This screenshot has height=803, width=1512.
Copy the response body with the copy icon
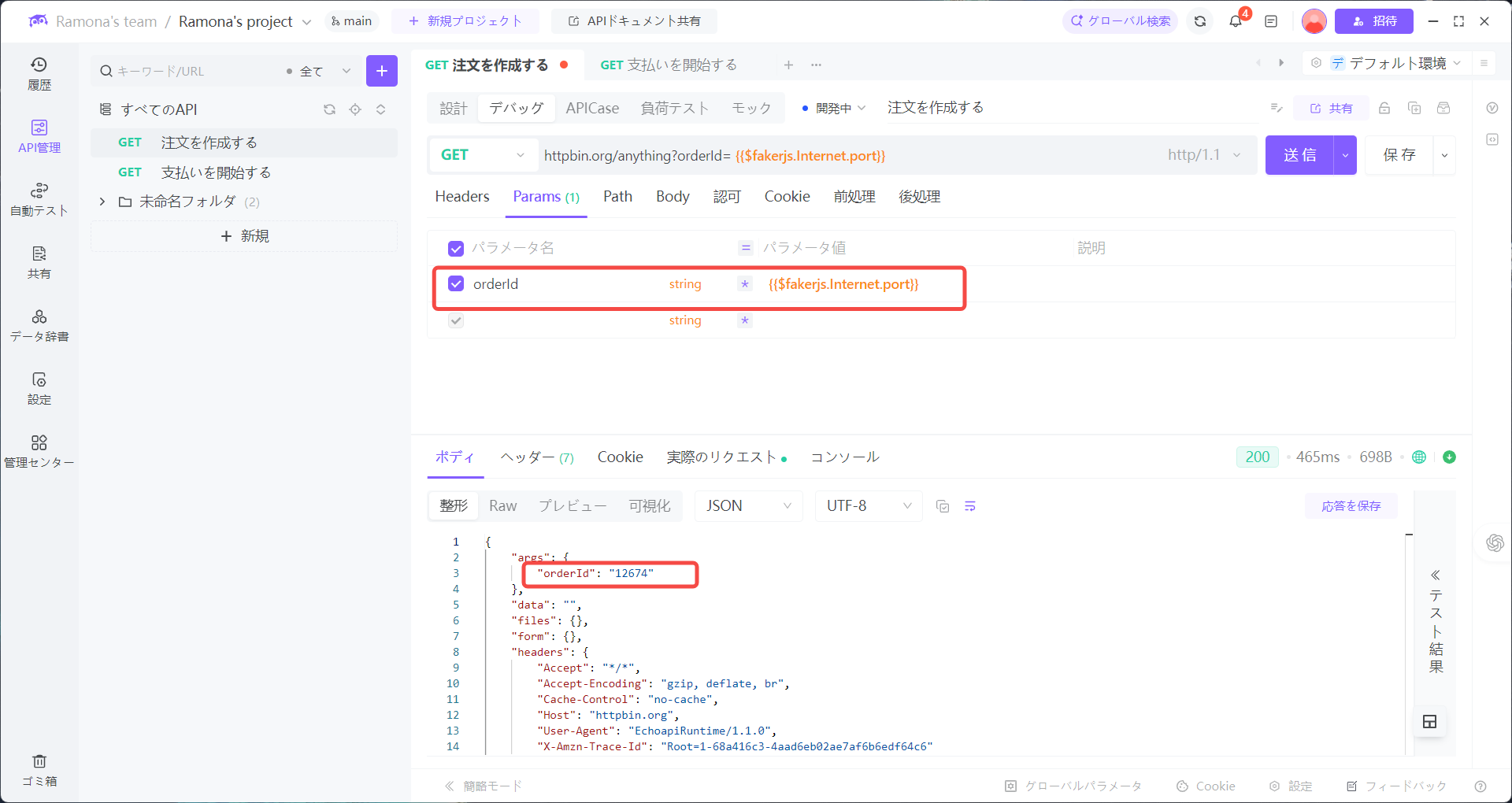click(943, 506)
